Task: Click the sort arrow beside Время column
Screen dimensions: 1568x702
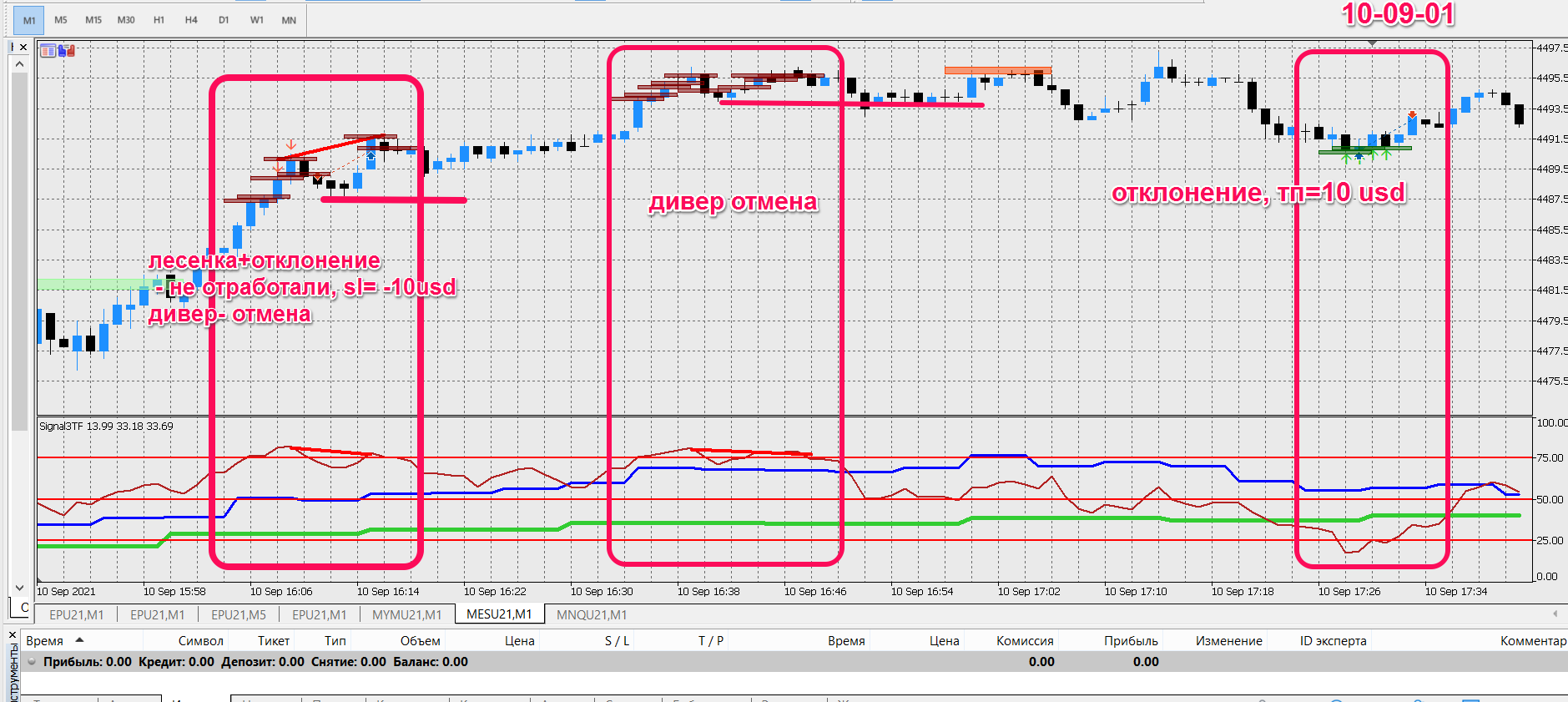Action: click(x=80, y=640)
